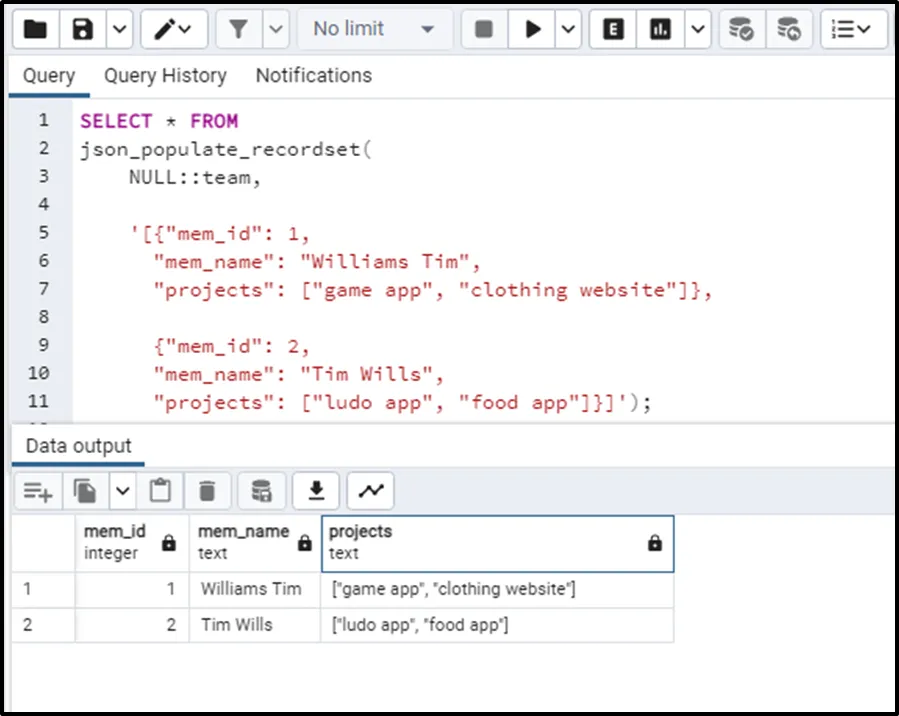Click the Delete row trash icon
Viewport: 899px width, 716px height.
pyautogui.click(x=207, y=490)
